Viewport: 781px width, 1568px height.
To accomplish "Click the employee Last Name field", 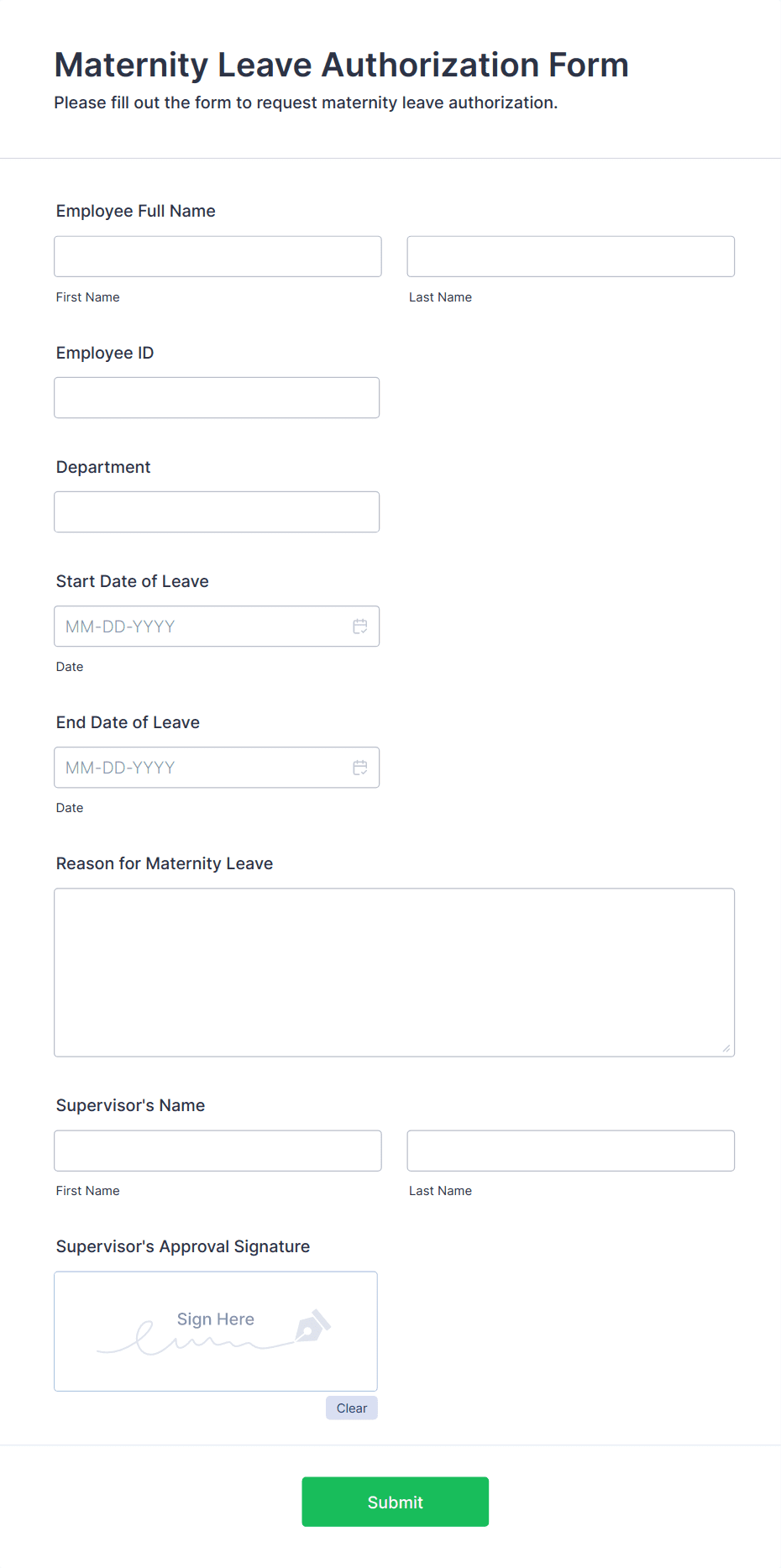I will [x=570, y=257].
